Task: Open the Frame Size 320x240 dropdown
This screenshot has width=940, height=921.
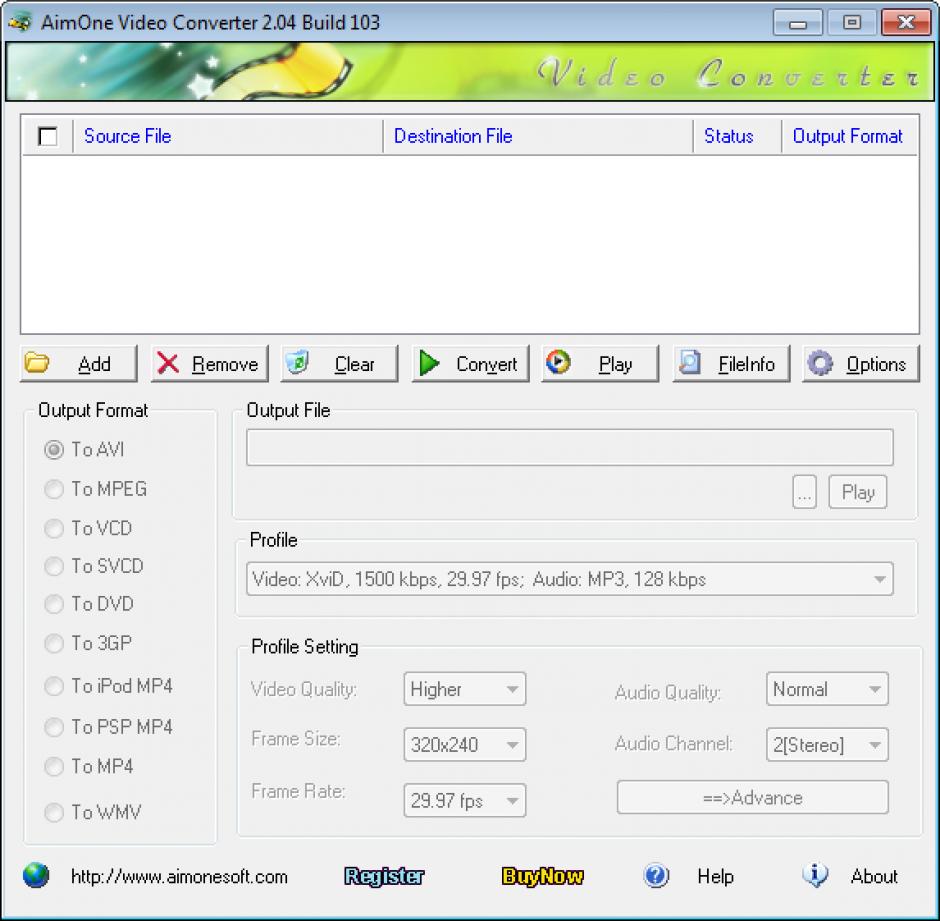Action: [x=465, y=745]
